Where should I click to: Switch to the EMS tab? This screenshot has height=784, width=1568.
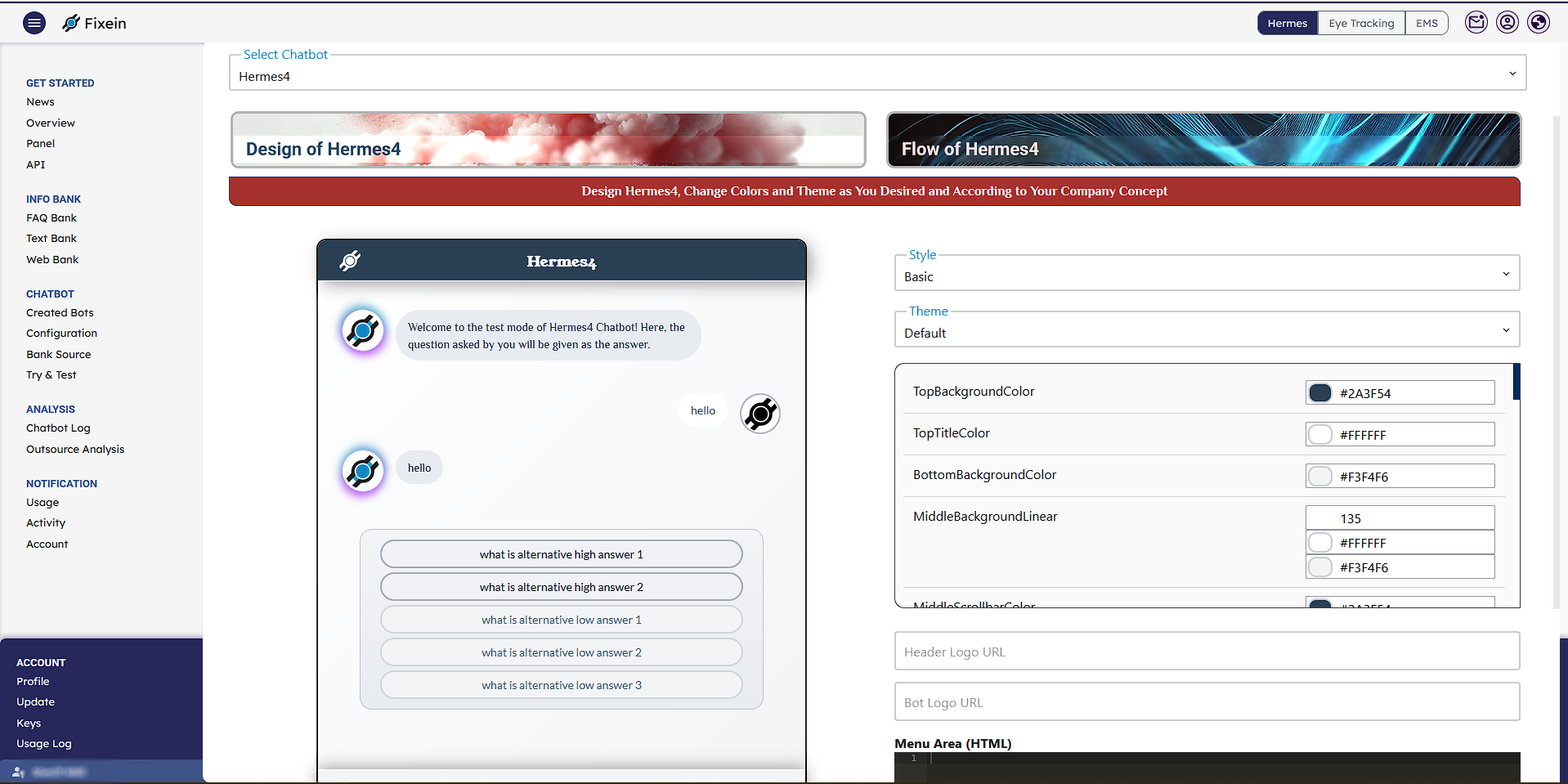(x=1427, y=23)
